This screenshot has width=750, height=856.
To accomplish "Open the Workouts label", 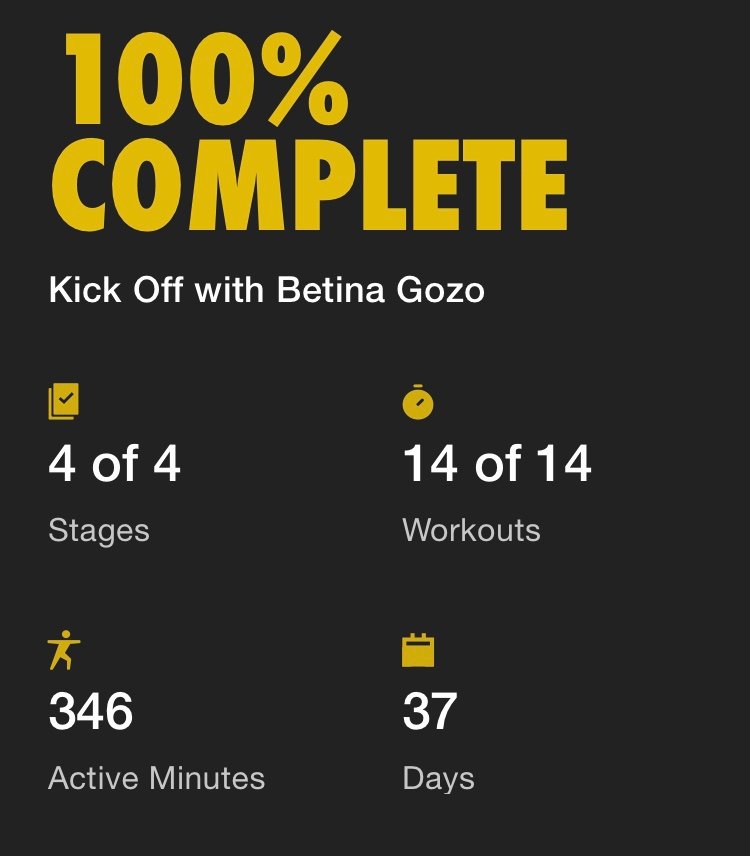I will click(471, 529).
